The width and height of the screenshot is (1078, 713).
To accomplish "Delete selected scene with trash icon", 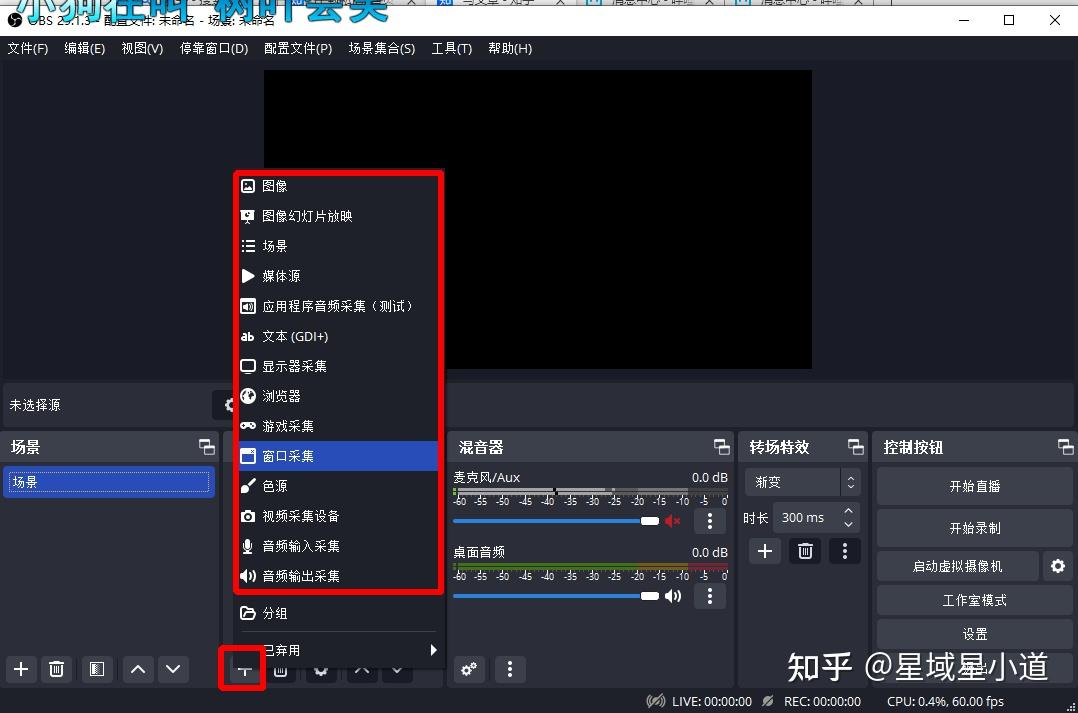I will coord(56,669).
